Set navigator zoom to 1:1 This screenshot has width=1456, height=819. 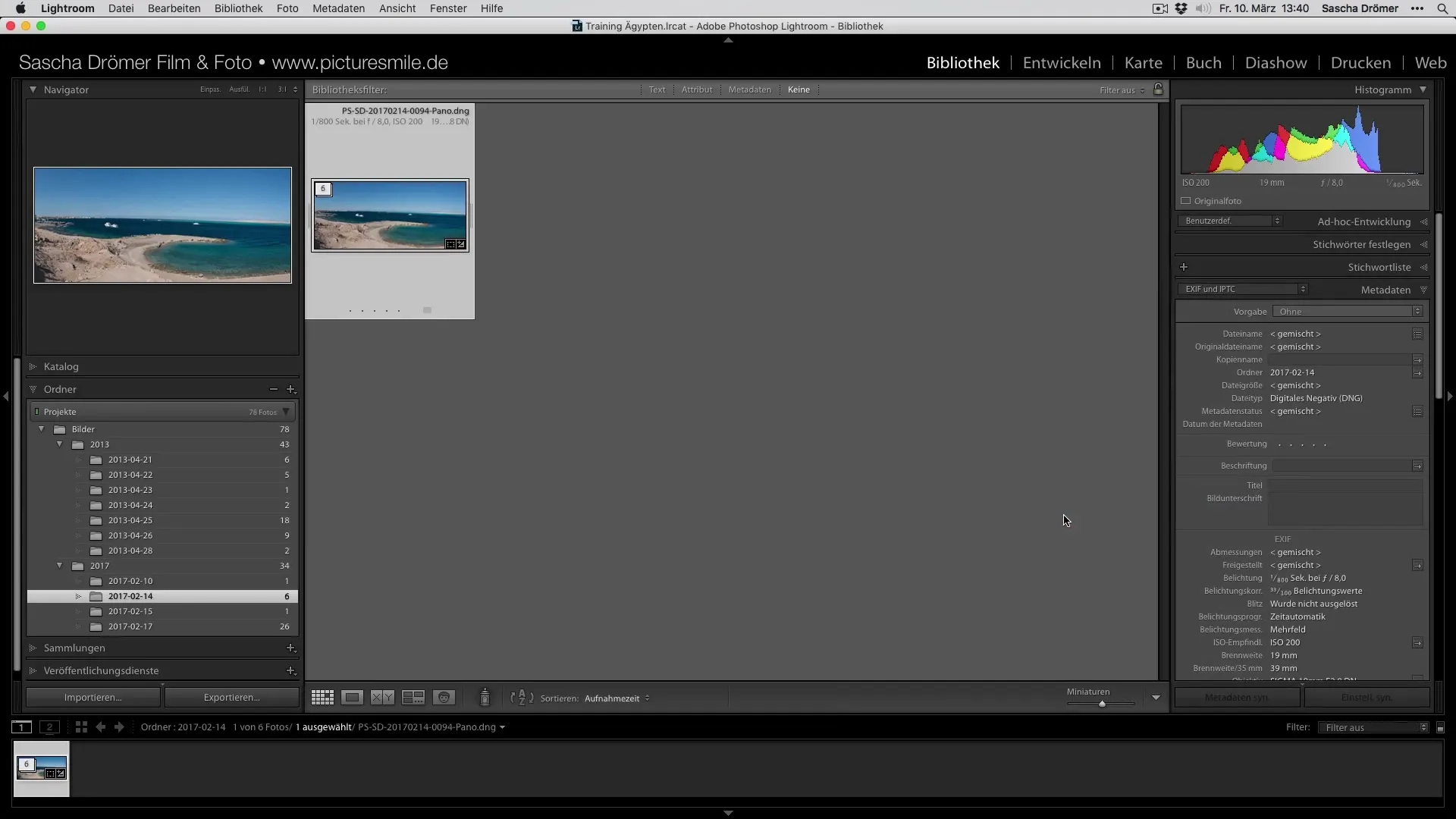click(262, 89)
